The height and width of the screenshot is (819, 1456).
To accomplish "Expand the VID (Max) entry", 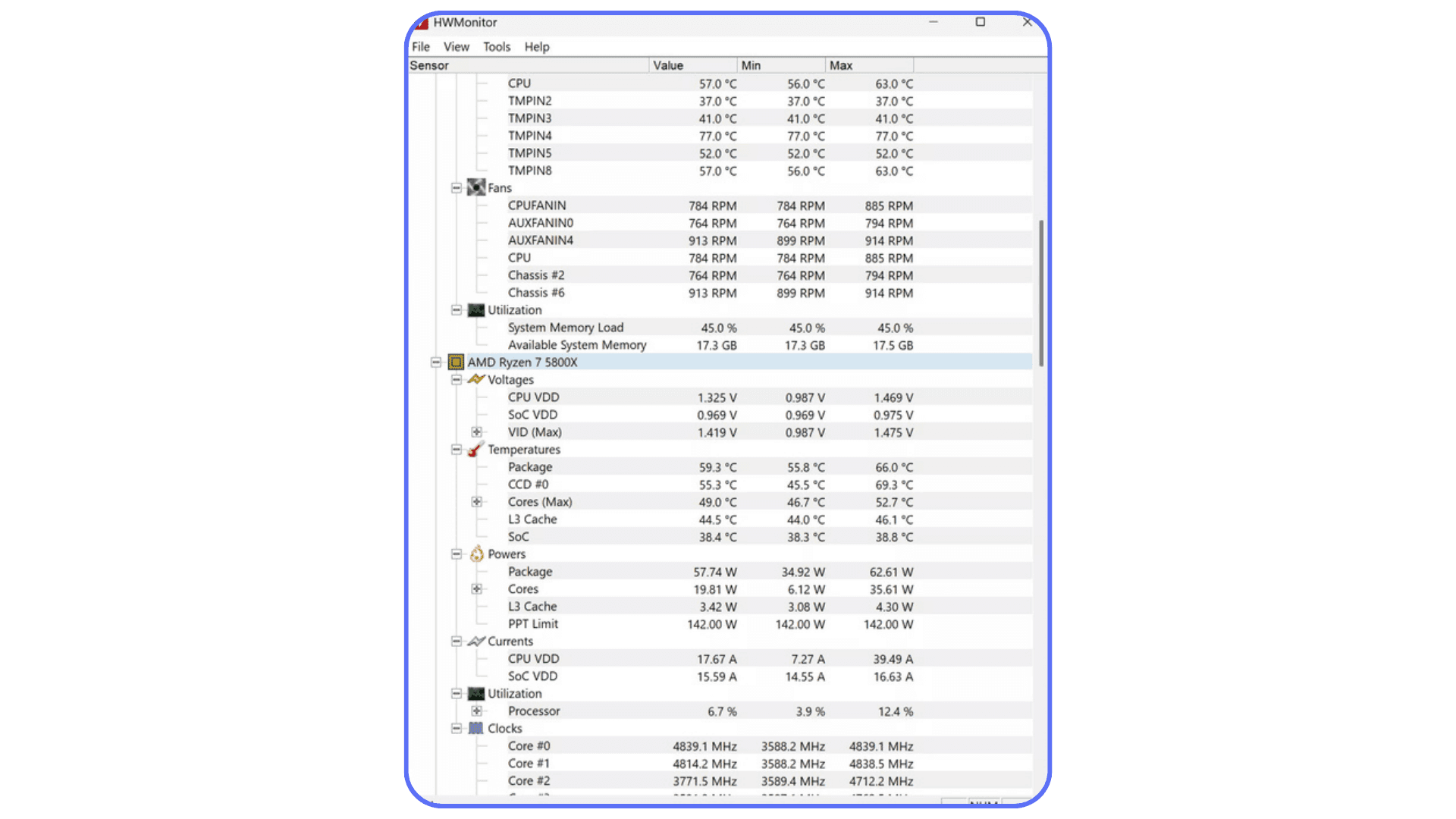I will coord(476,432).
